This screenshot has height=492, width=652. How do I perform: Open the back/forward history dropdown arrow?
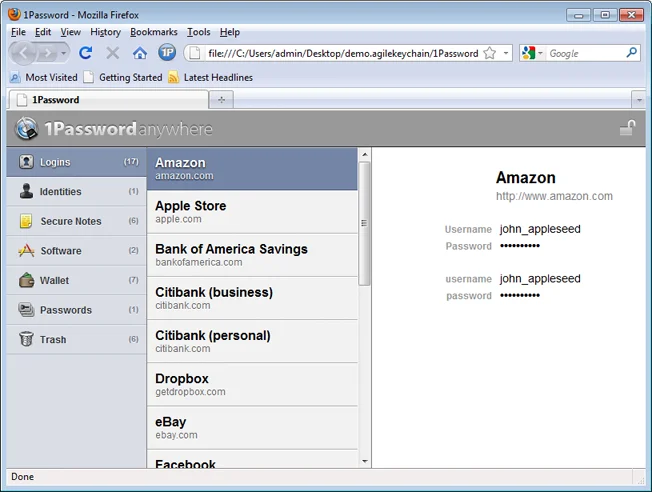point(64,53)
